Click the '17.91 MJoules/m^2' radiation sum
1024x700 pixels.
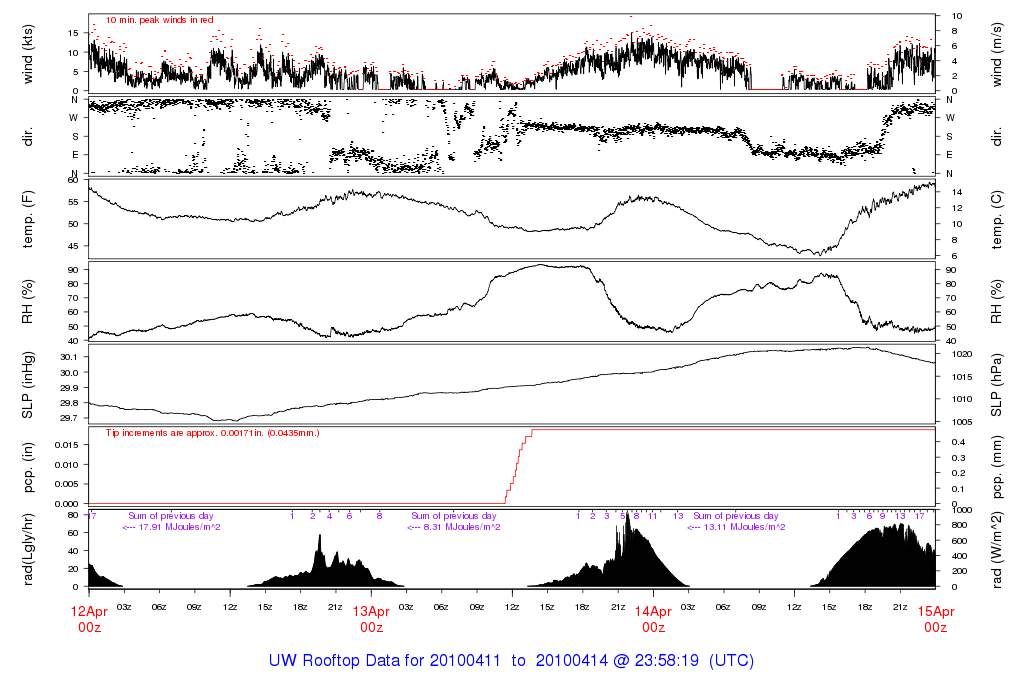[x=179, y=527]
